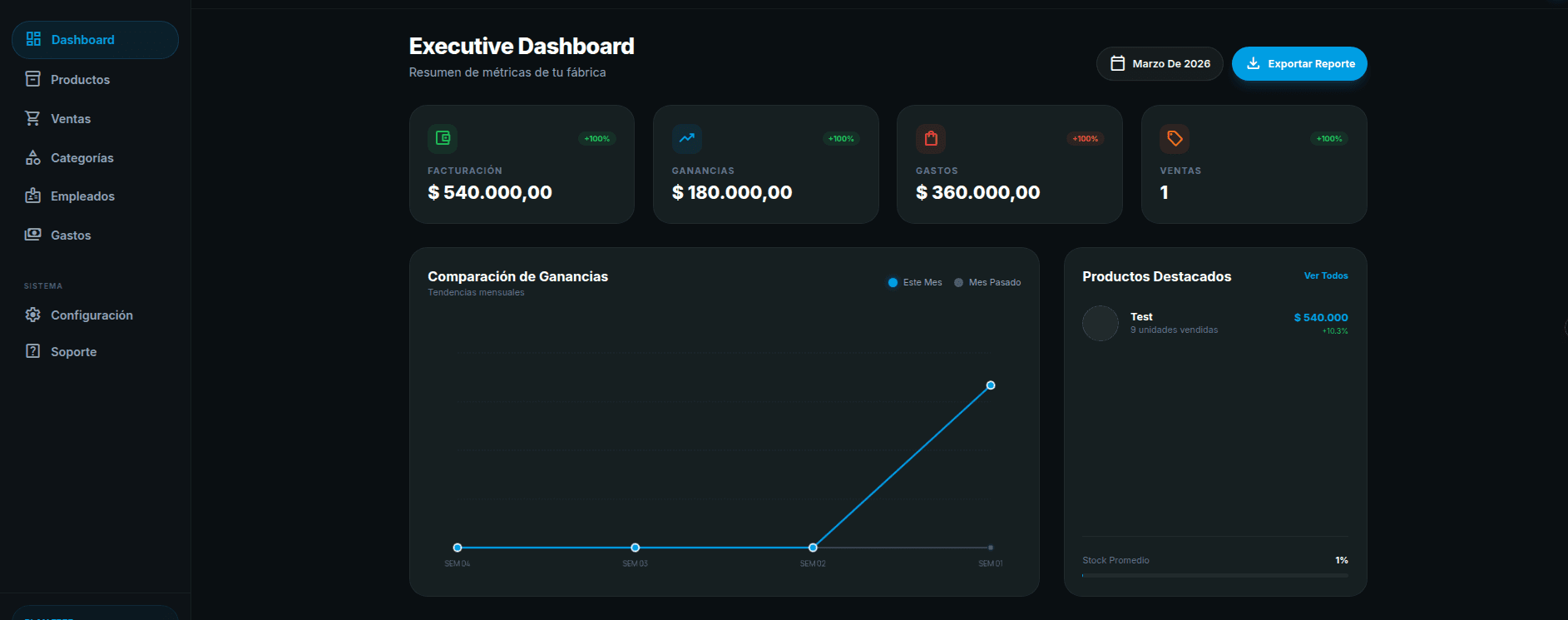Viewport: 1568px width, 620px height.
Task: Click the Stock Promedio progress bar
Action: (x=1214, y=575)
